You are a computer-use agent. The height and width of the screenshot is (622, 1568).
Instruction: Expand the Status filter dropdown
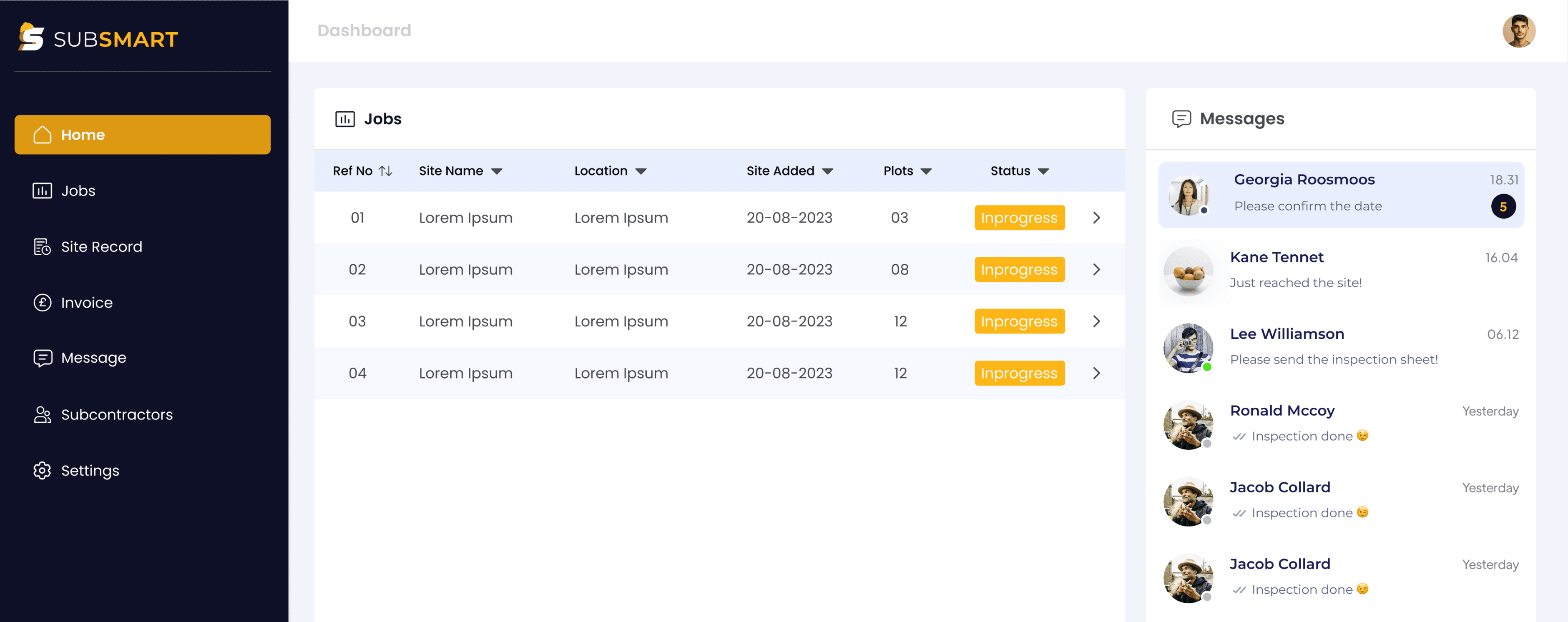point(1043,172)
